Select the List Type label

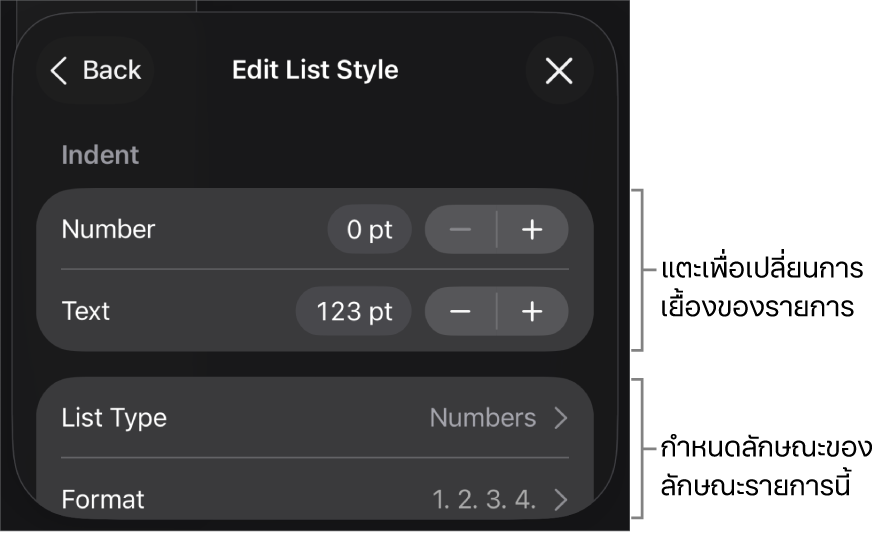click(114, 418)
